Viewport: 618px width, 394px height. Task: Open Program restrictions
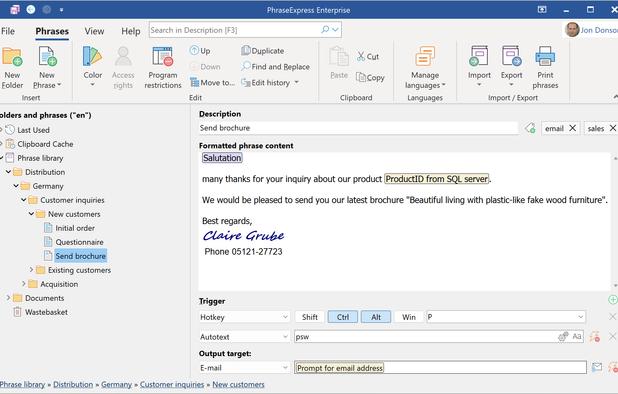click(163, 68)
